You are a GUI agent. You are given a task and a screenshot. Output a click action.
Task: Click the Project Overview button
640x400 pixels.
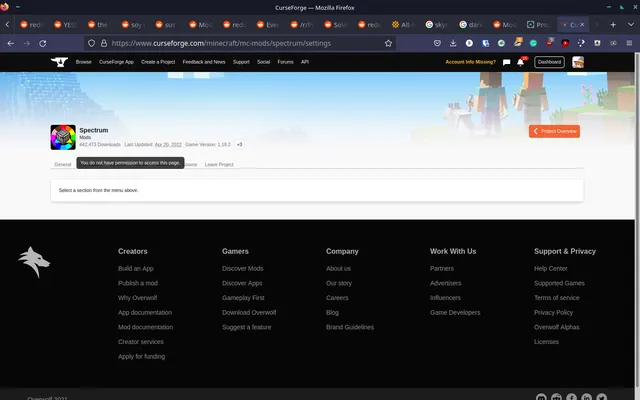pos(554,131)
